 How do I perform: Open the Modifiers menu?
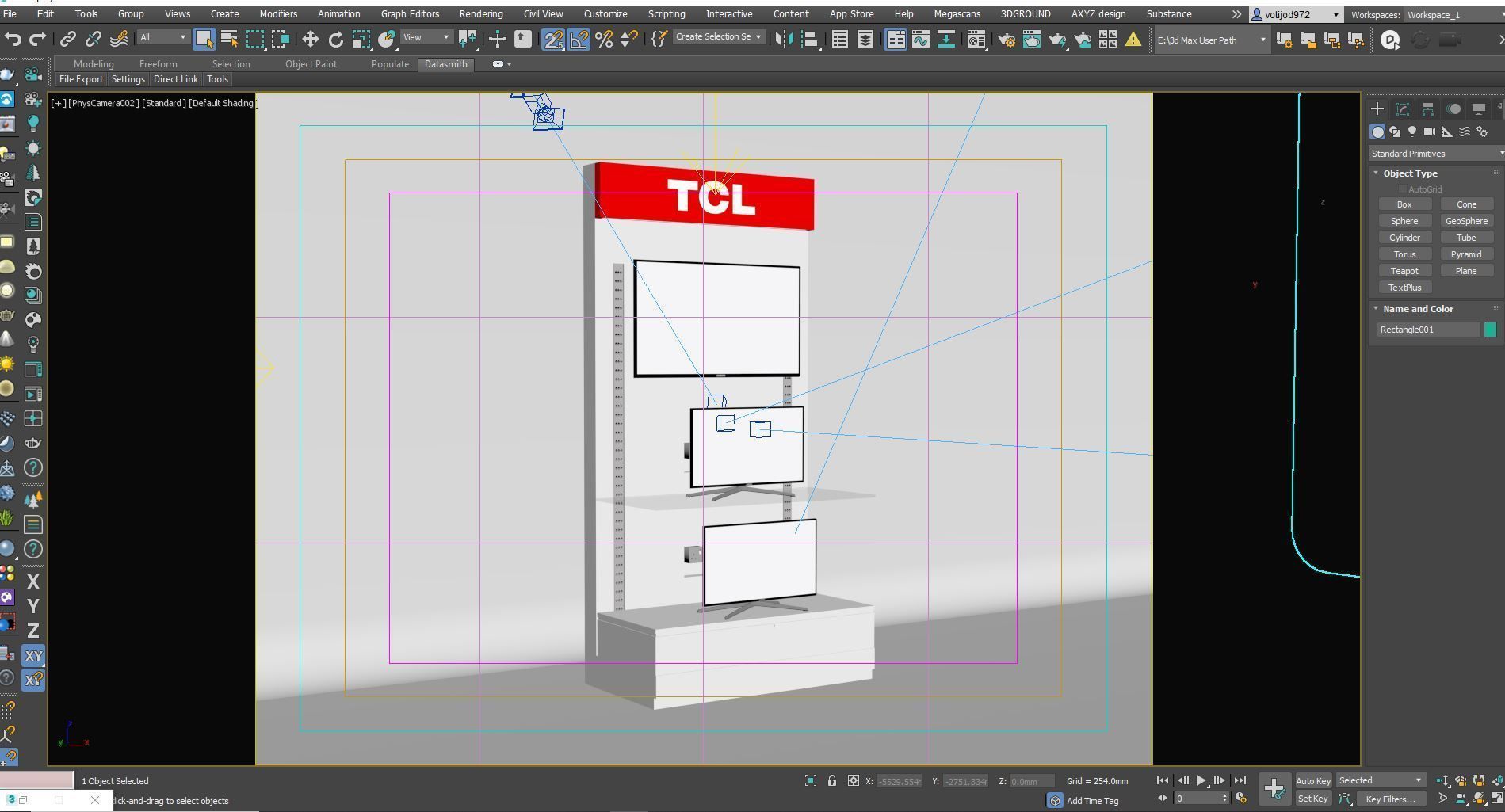(278, 14)
